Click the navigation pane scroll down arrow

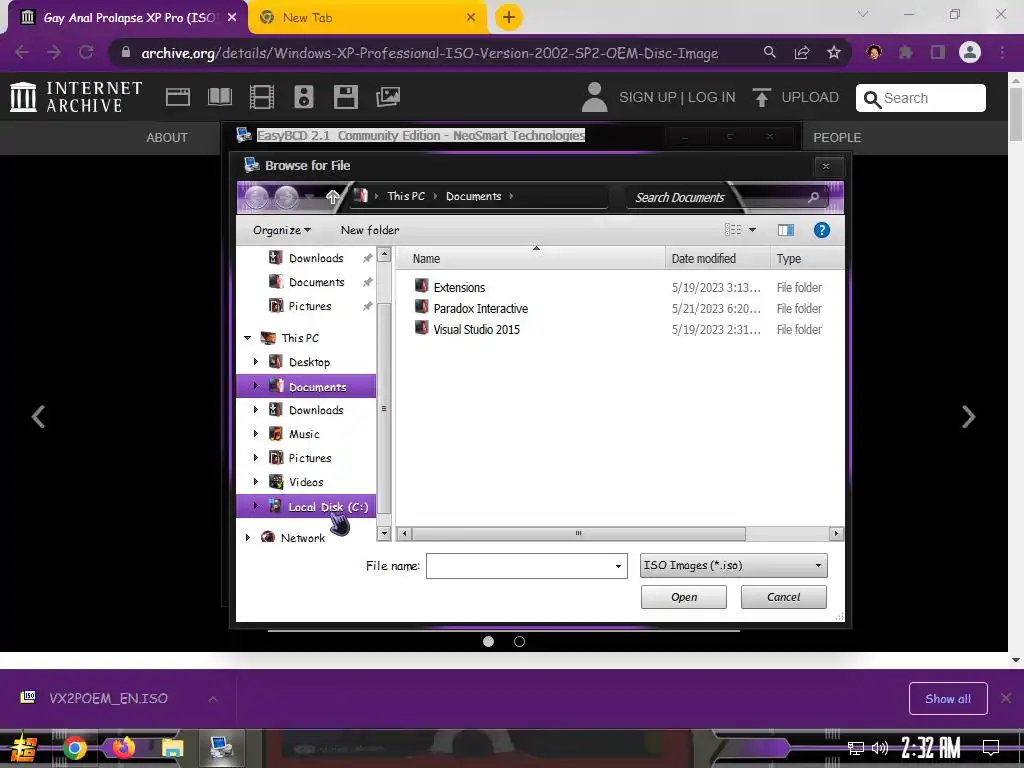click(384, 533)
